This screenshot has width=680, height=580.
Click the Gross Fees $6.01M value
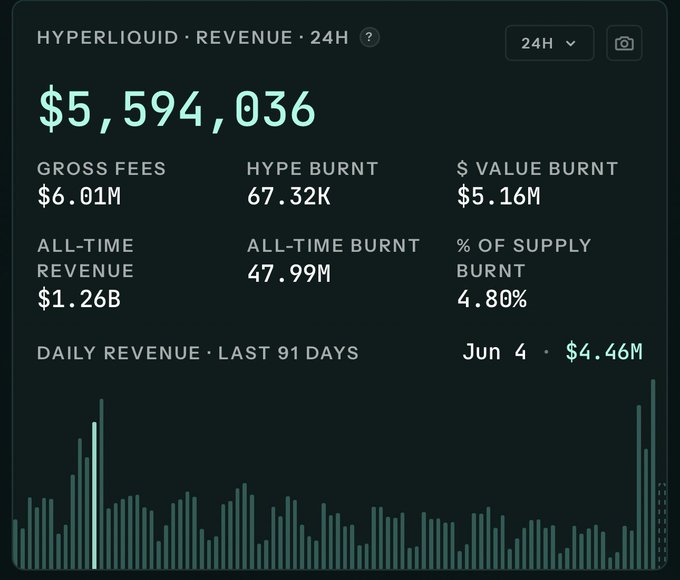[79, 196]
